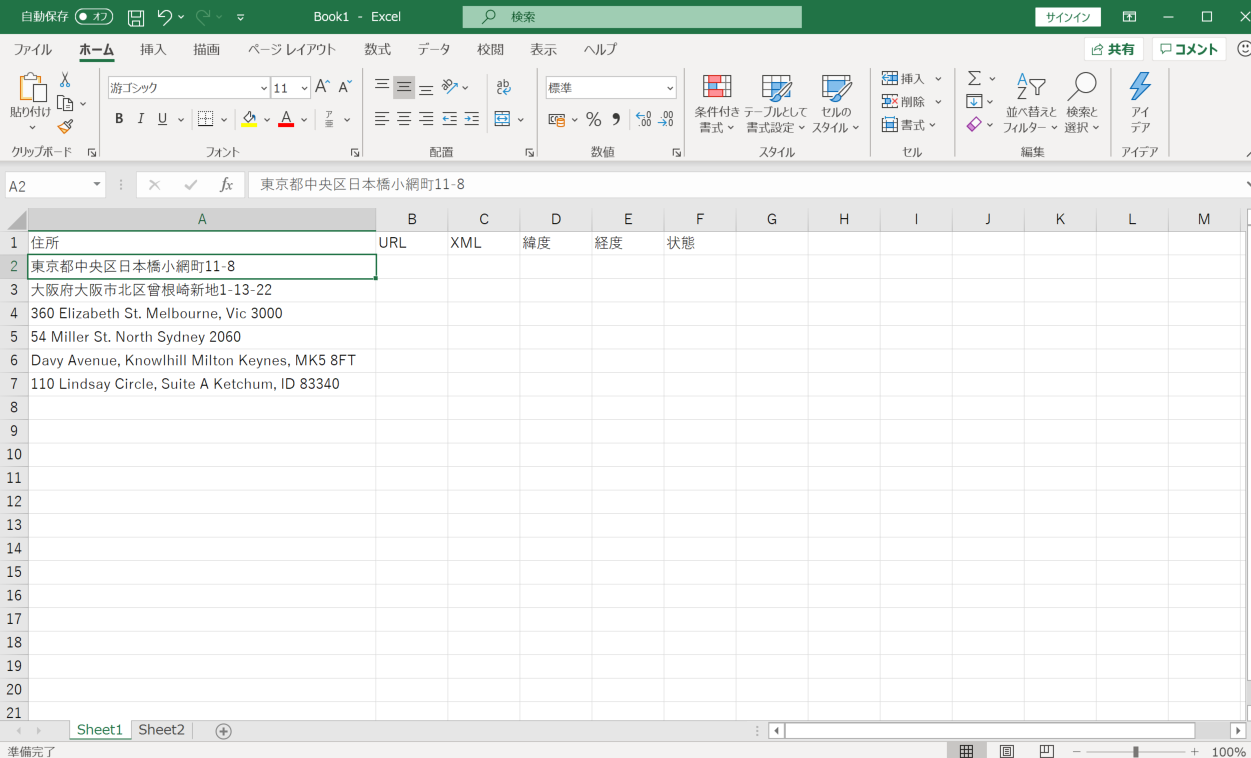1251x758 pixels.
Task: Click the formula bar input
Action: pyautogui.click(x=747, y=185)
